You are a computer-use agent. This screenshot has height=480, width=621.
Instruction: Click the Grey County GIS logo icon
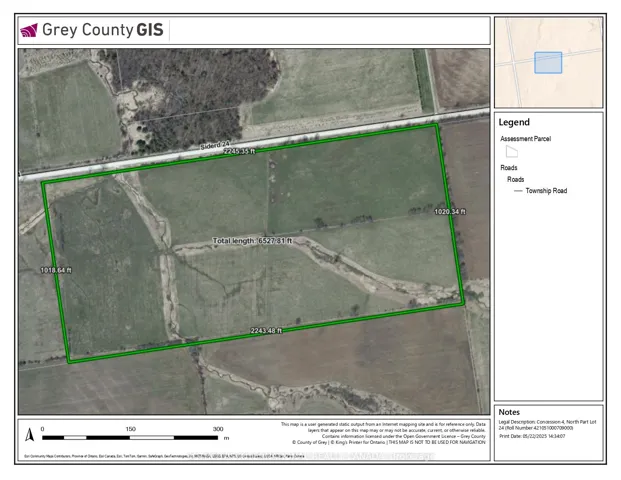click(29, 30)
